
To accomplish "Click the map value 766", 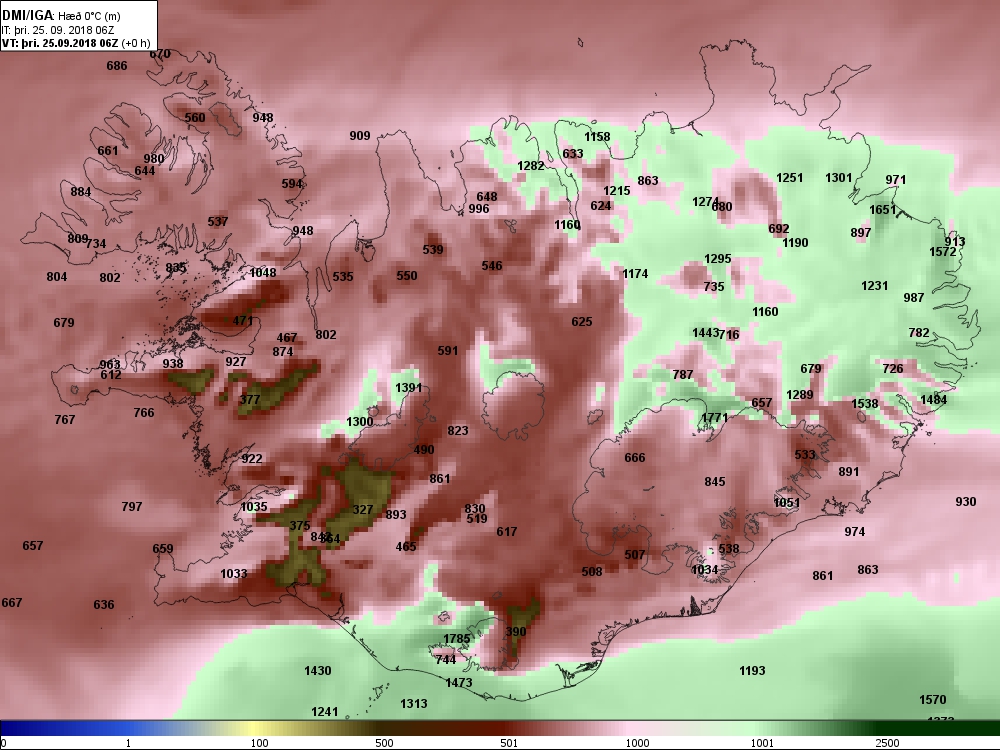I will click(x=144, y=413).
